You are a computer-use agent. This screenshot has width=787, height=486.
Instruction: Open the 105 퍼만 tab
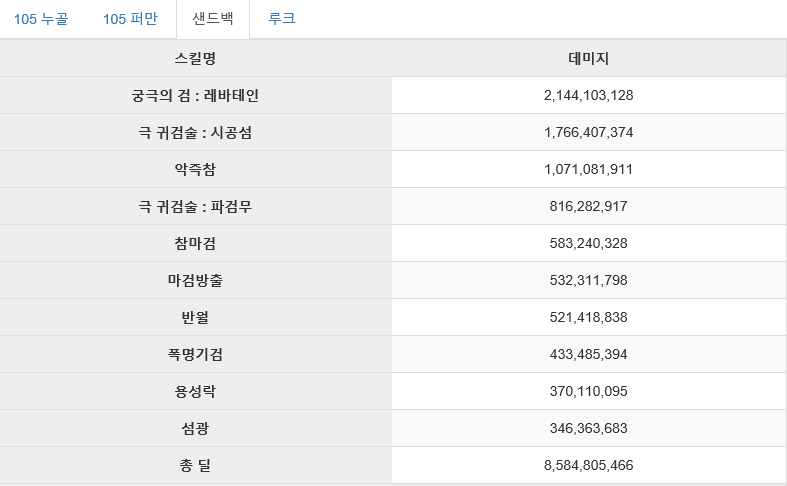point(130,19)
